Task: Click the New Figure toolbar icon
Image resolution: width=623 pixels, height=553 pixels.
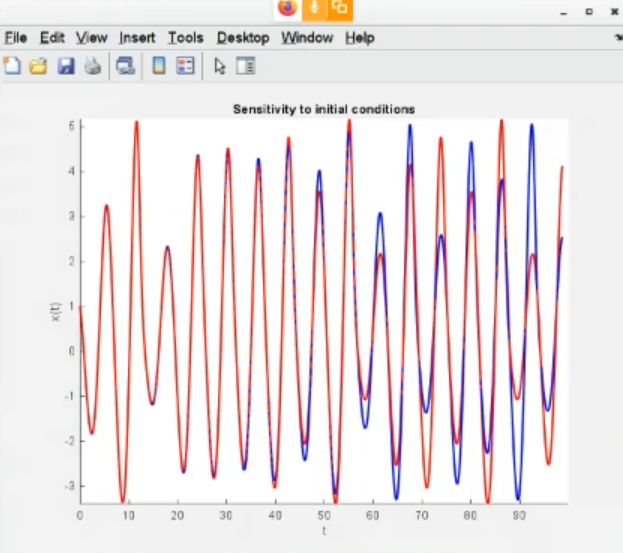Action: click(12, 67)
